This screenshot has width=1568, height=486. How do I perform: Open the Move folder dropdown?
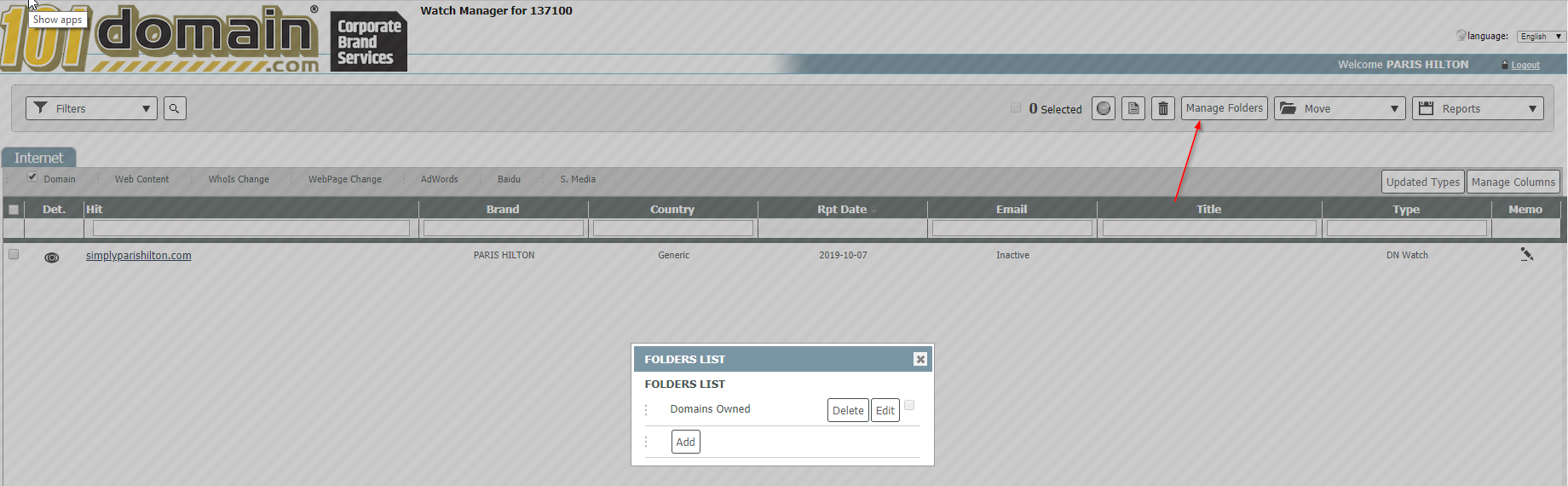pyautogui.click(x=1339, y=108)
